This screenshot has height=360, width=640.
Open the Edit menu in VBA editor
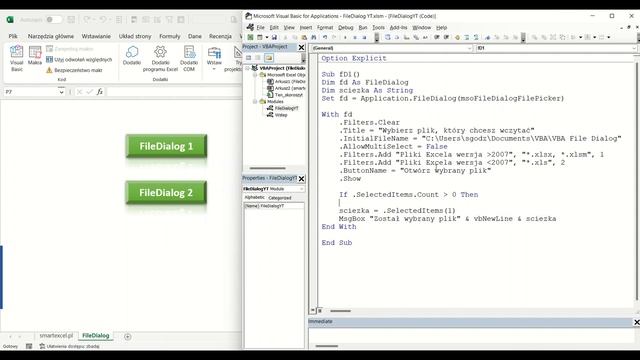[274, 28]
